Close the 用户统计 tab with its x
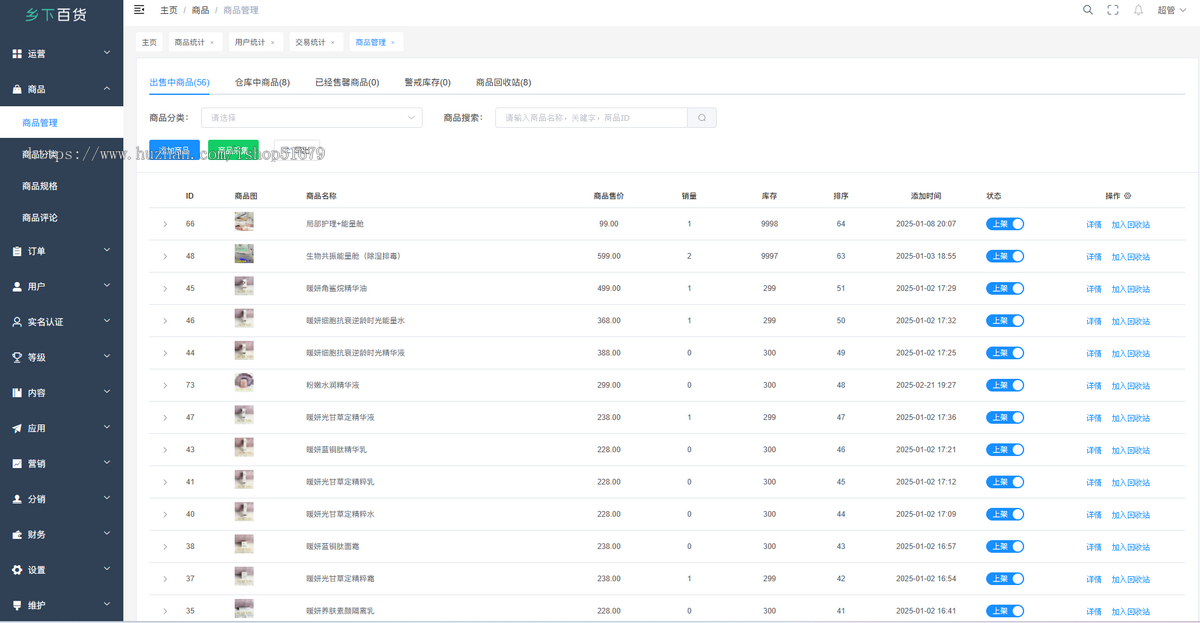The image size is (1200, 623). (x=272, y=43)
